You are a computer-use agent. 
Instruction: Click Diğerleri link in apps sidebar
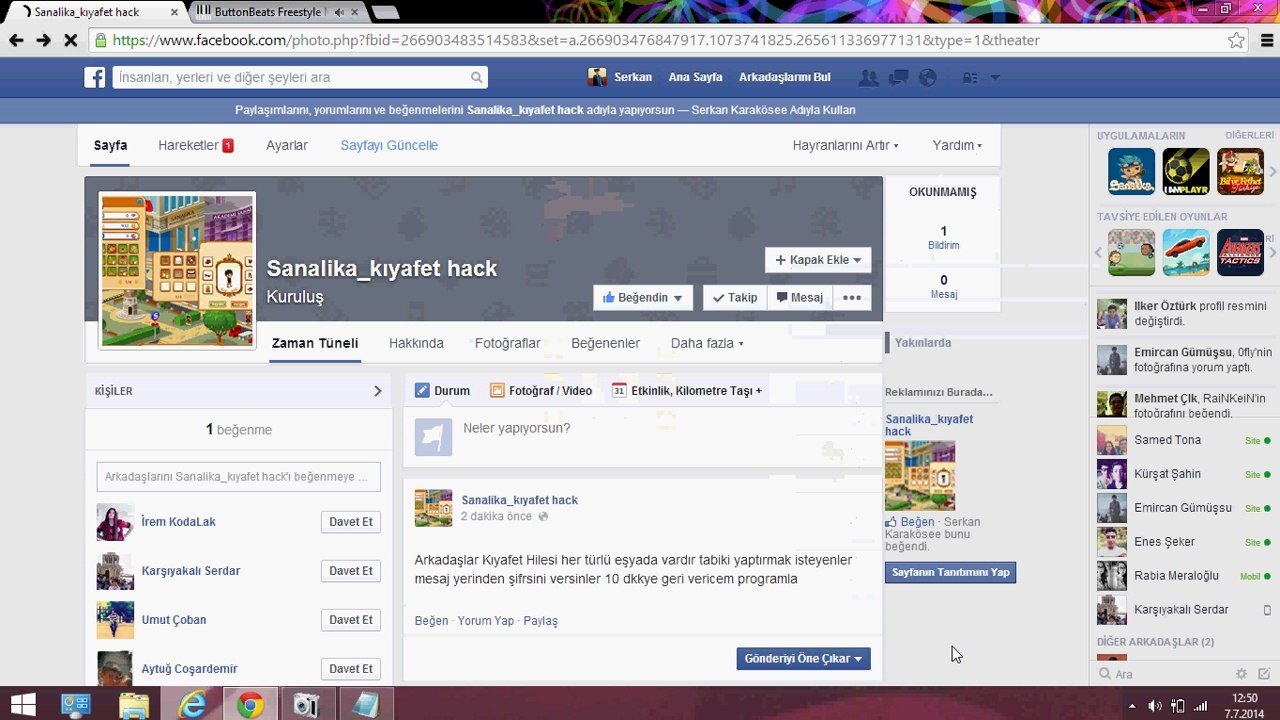(1249, 135)
